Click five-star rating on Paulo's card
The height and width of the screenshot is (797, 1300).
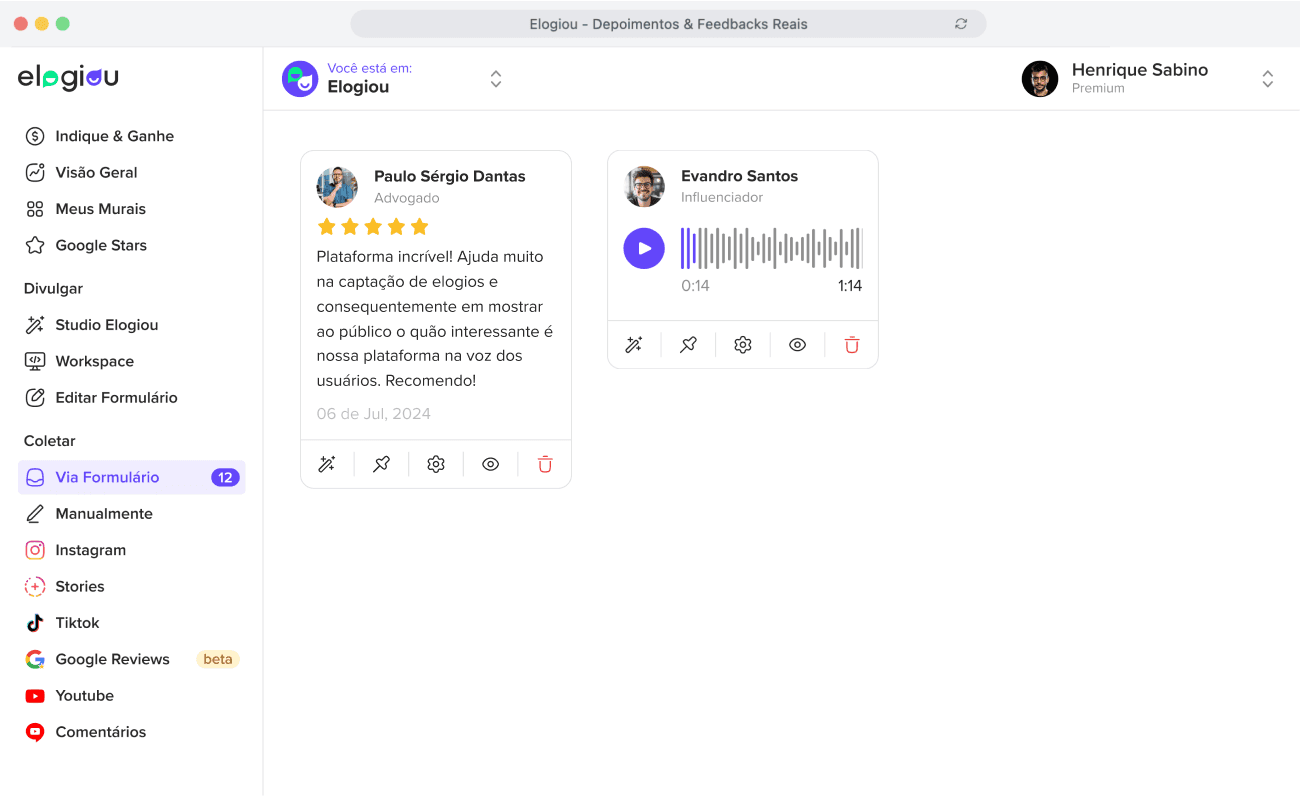[373, 226]
